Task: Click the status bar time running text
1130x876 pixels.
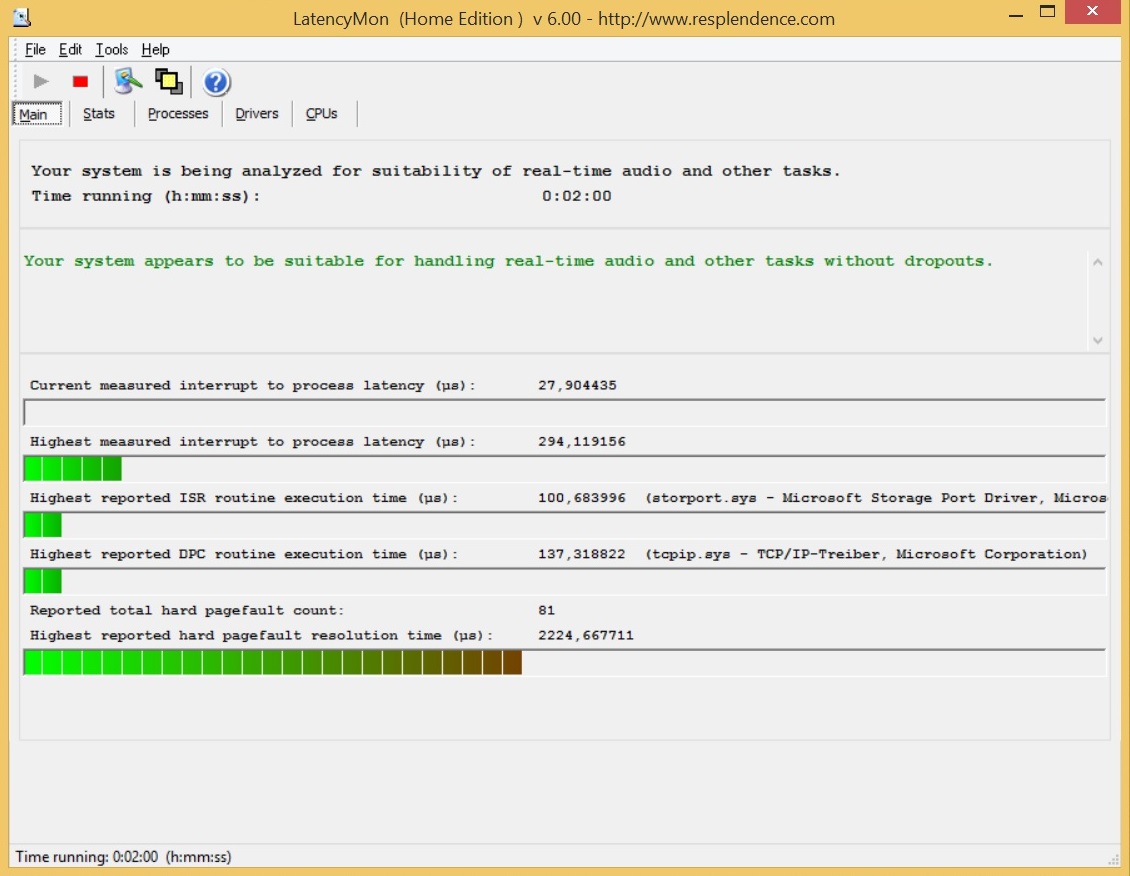Action: [123, 857]
